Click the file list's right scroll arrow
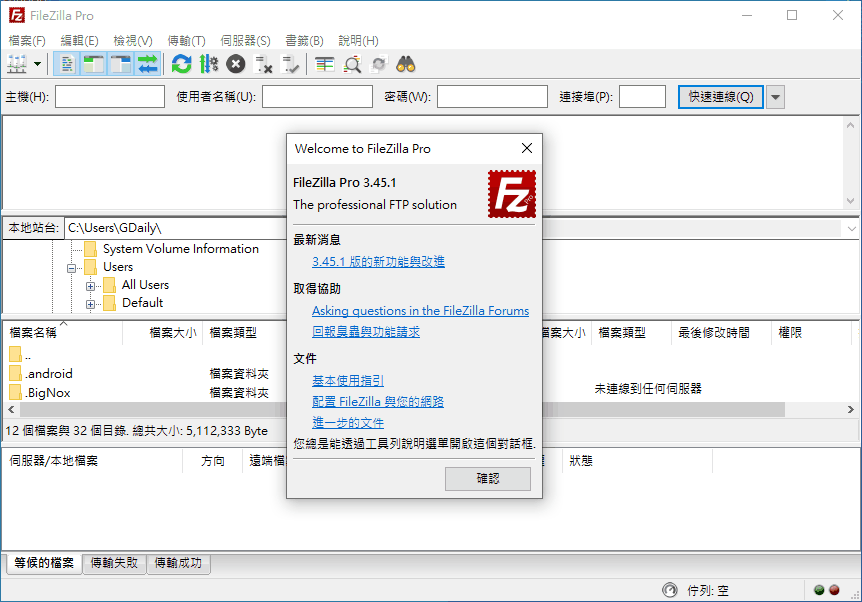The width and height of the screenshot is (862, 602). [850, 410]
